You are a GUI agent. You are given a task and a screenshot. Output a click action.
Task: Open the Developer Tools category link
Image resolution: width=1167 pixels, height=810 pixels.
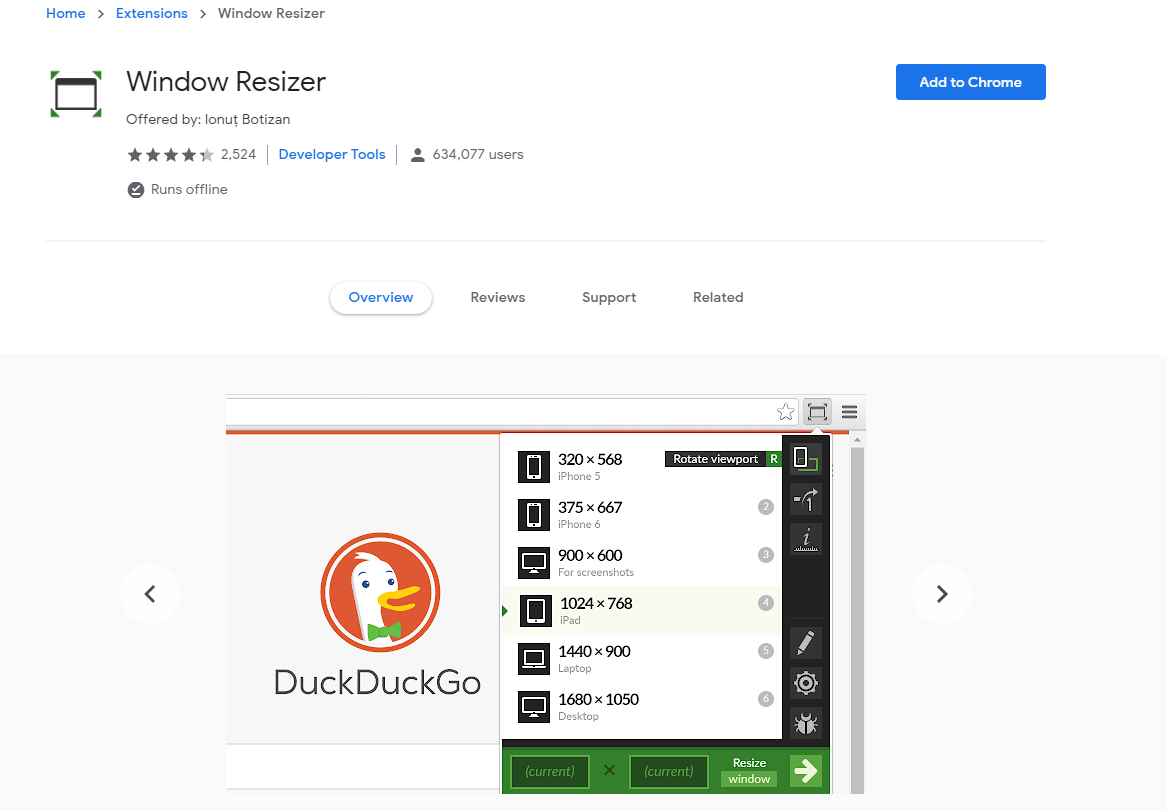coord(332,154)
